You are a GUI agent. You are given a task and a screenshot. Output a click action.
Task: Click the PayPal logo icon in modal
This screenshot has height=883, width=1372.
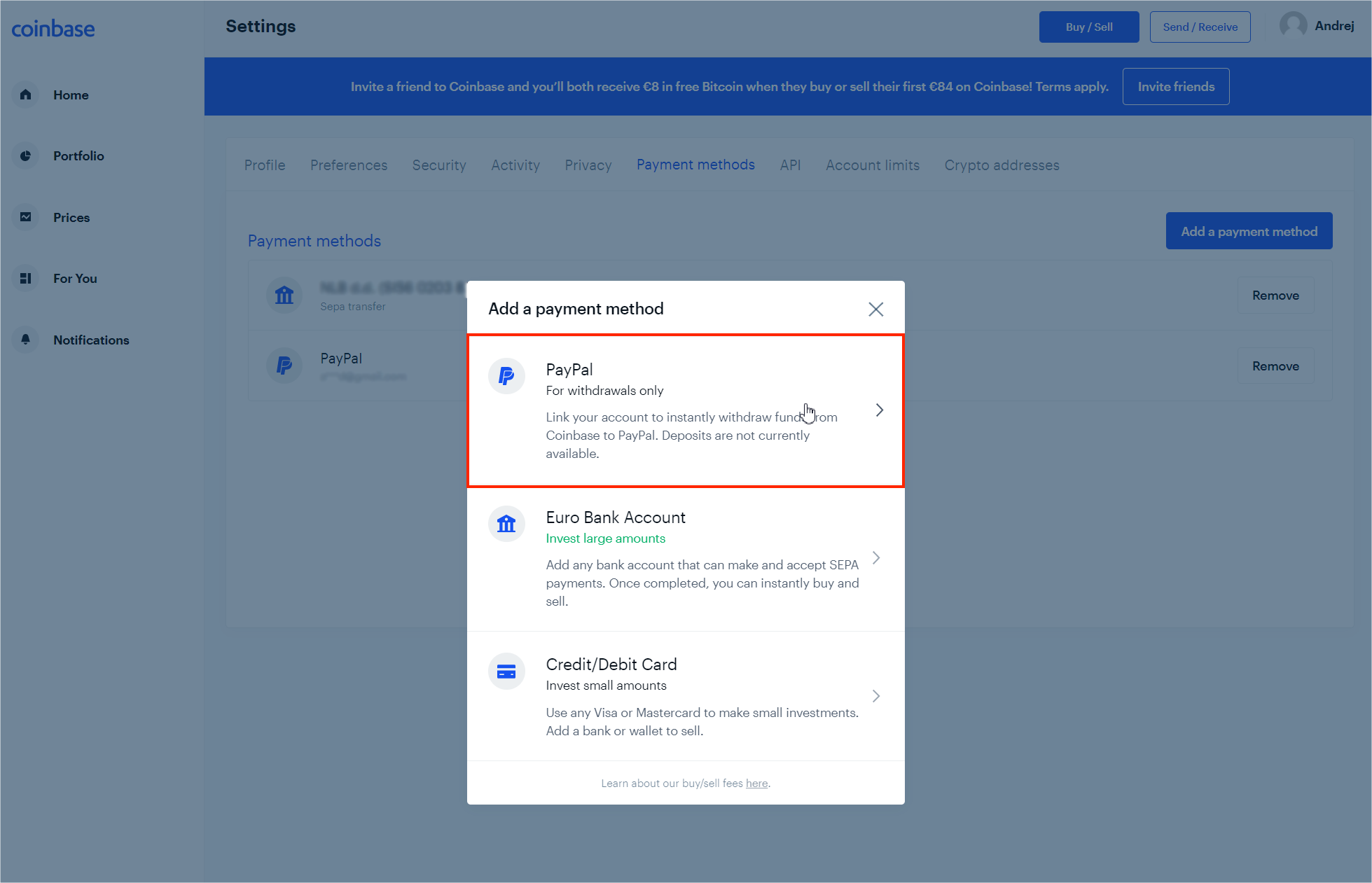(506, 376)
